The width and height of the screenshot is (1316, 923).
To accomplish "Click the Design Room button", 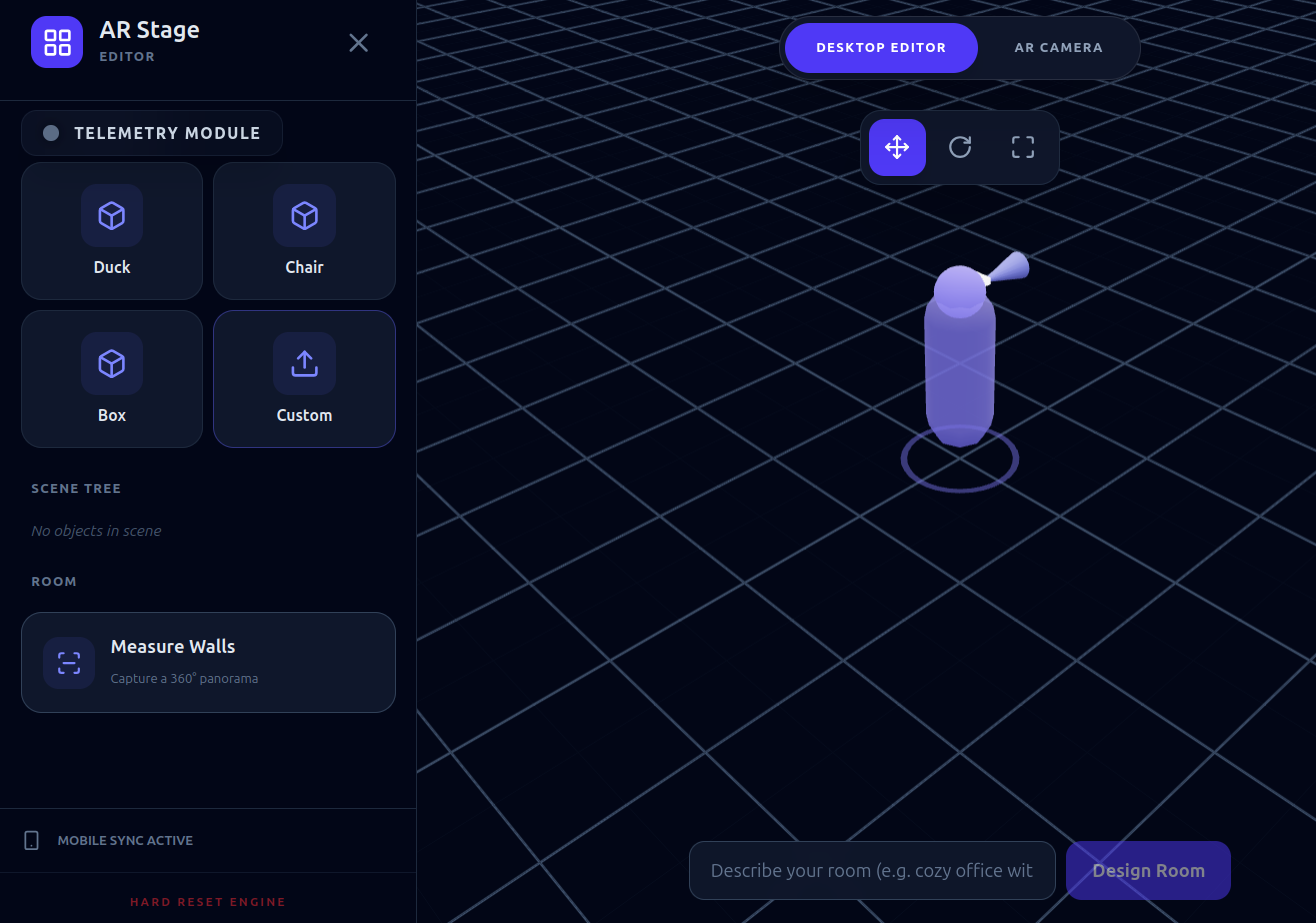I will 1148,870.
